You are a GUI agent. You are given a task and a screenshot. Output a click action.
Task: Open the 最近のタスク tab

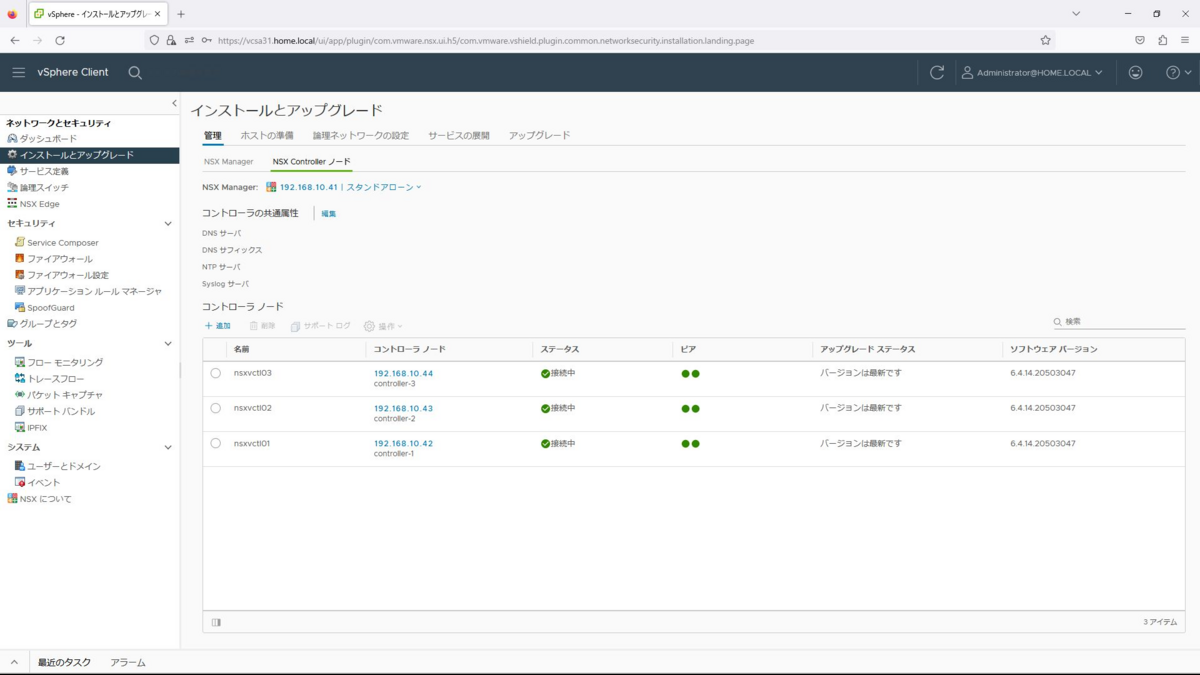coord(64,662)
